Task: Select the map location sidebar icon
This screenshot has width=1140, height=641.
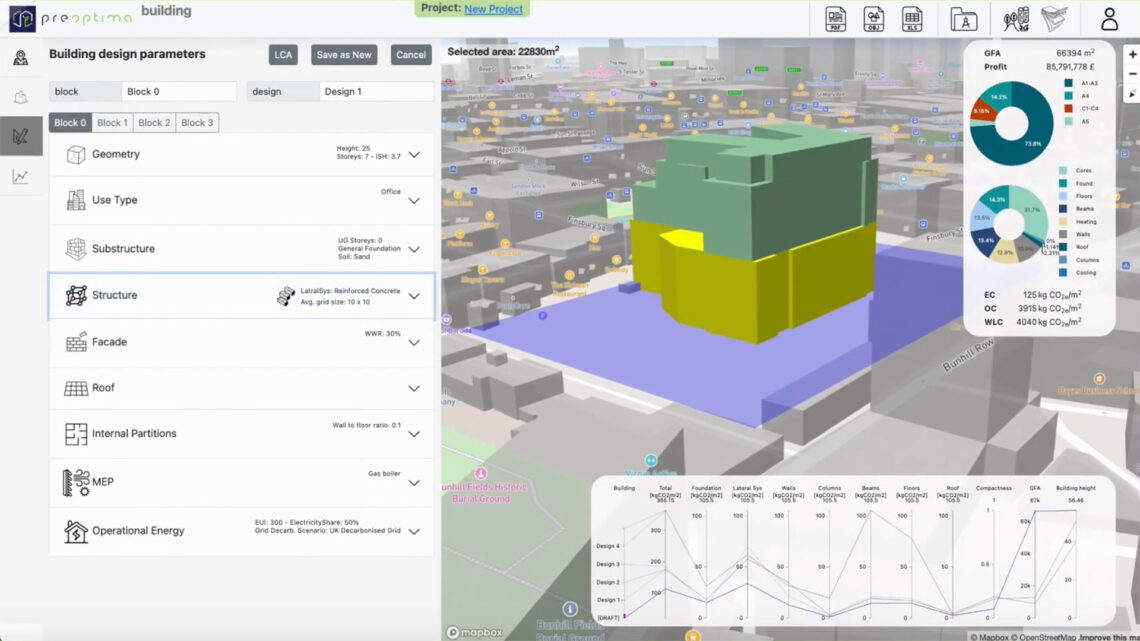Action: click(x=20, y=57)
